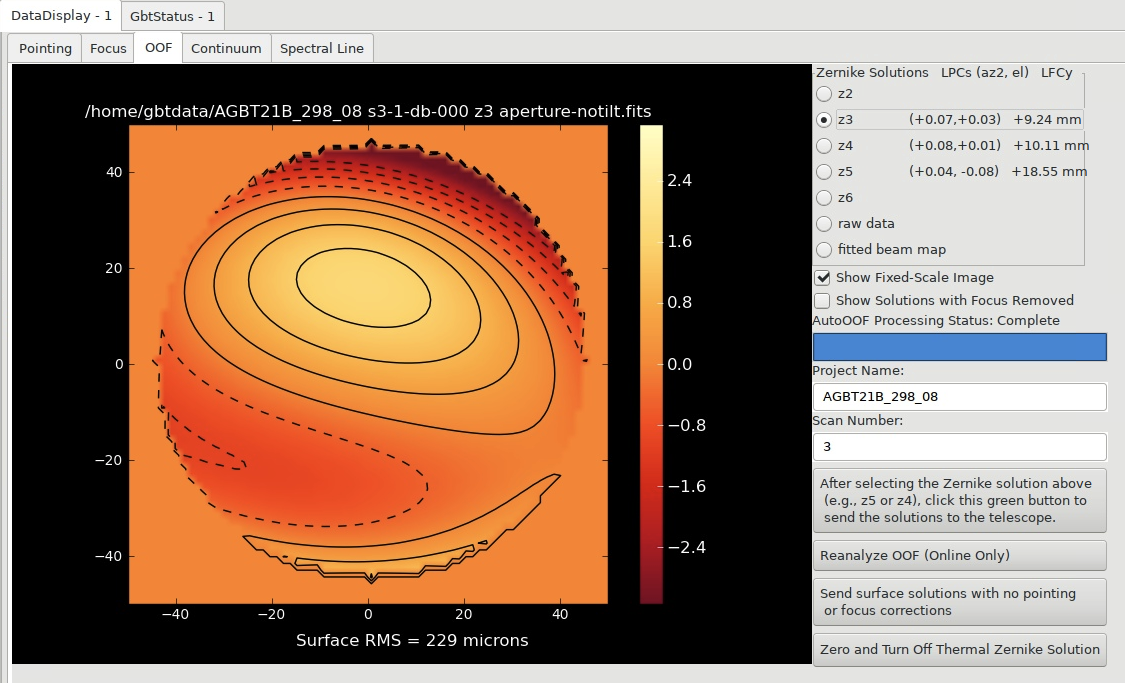Open the Continuum tab
Image resolution: width=1125 pixels, height=683 pixels.
click(226, 48)
